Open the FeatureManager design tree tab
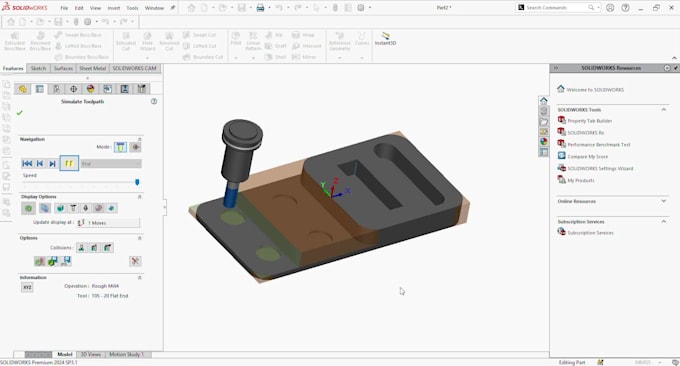The width and height of the screenshot is (680, 366). (x=23, y=89)
